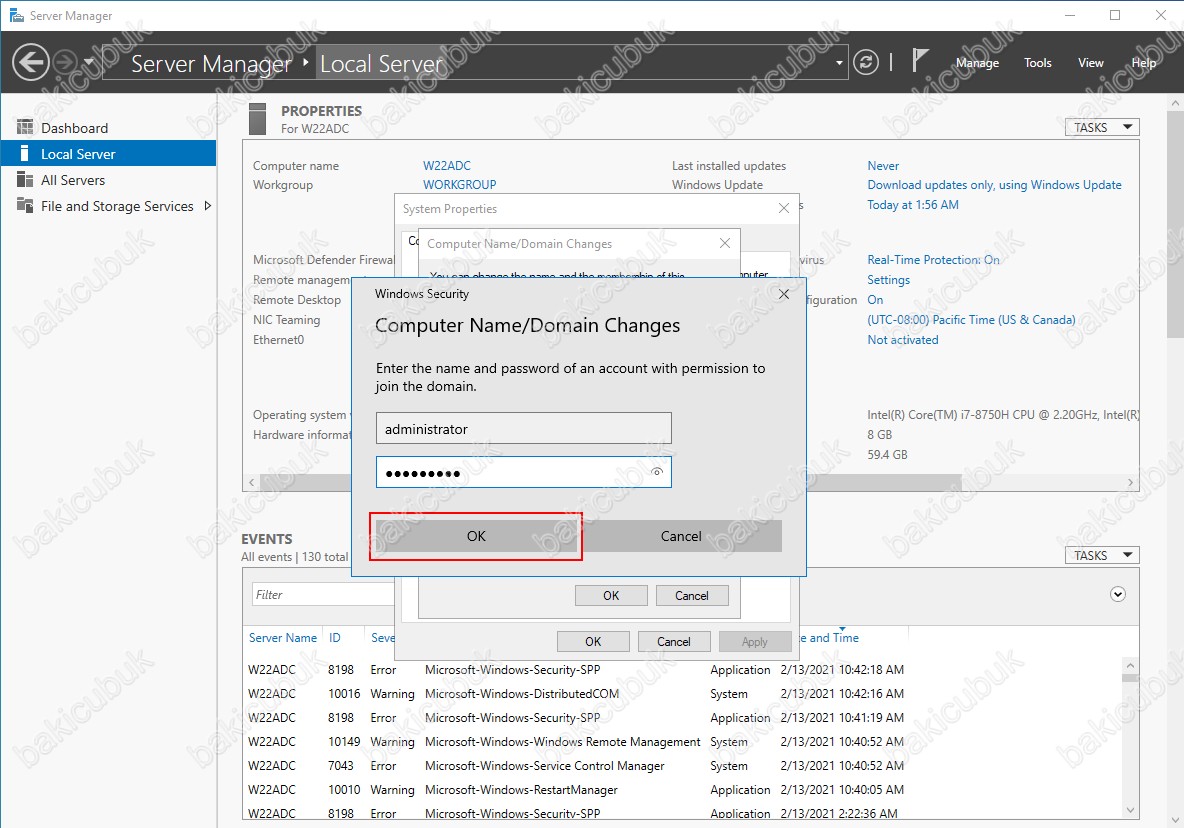
Task: Click the Today at 1:56 AM link
Action: [912, 205]
